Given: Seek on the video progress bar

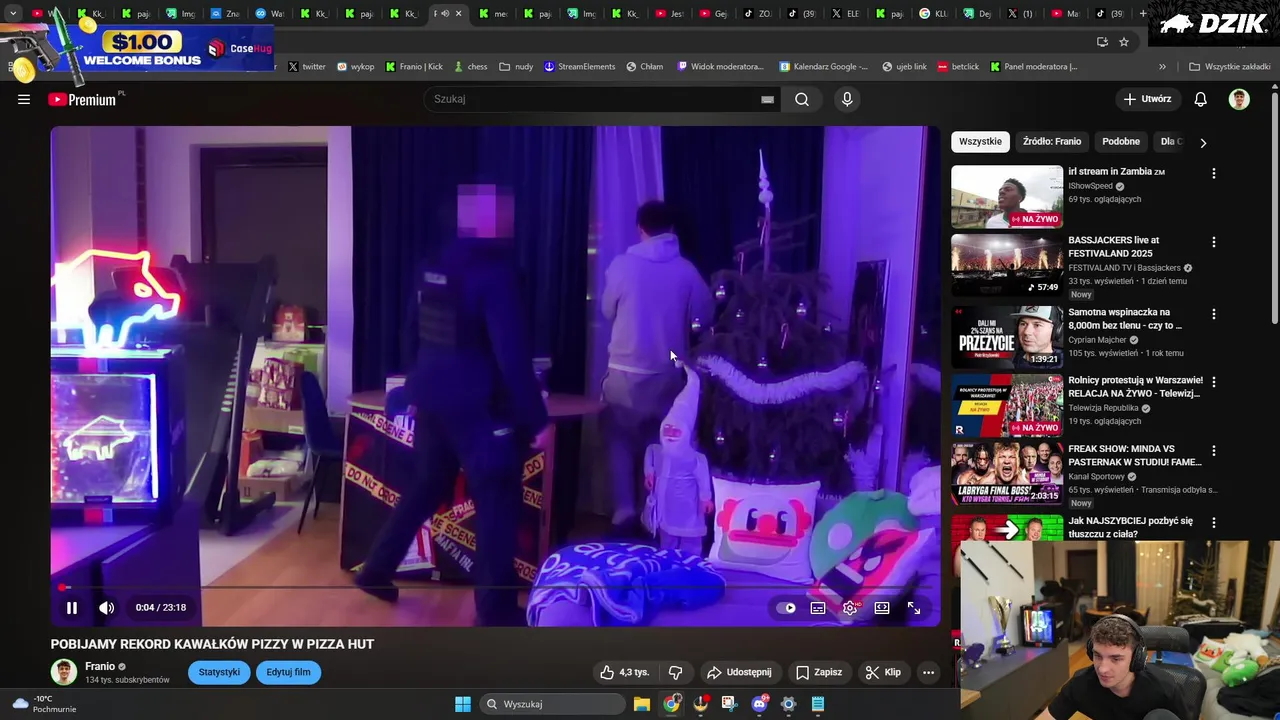Looking at the screenshot, I should pyautogui.click(x=495, y=587).
